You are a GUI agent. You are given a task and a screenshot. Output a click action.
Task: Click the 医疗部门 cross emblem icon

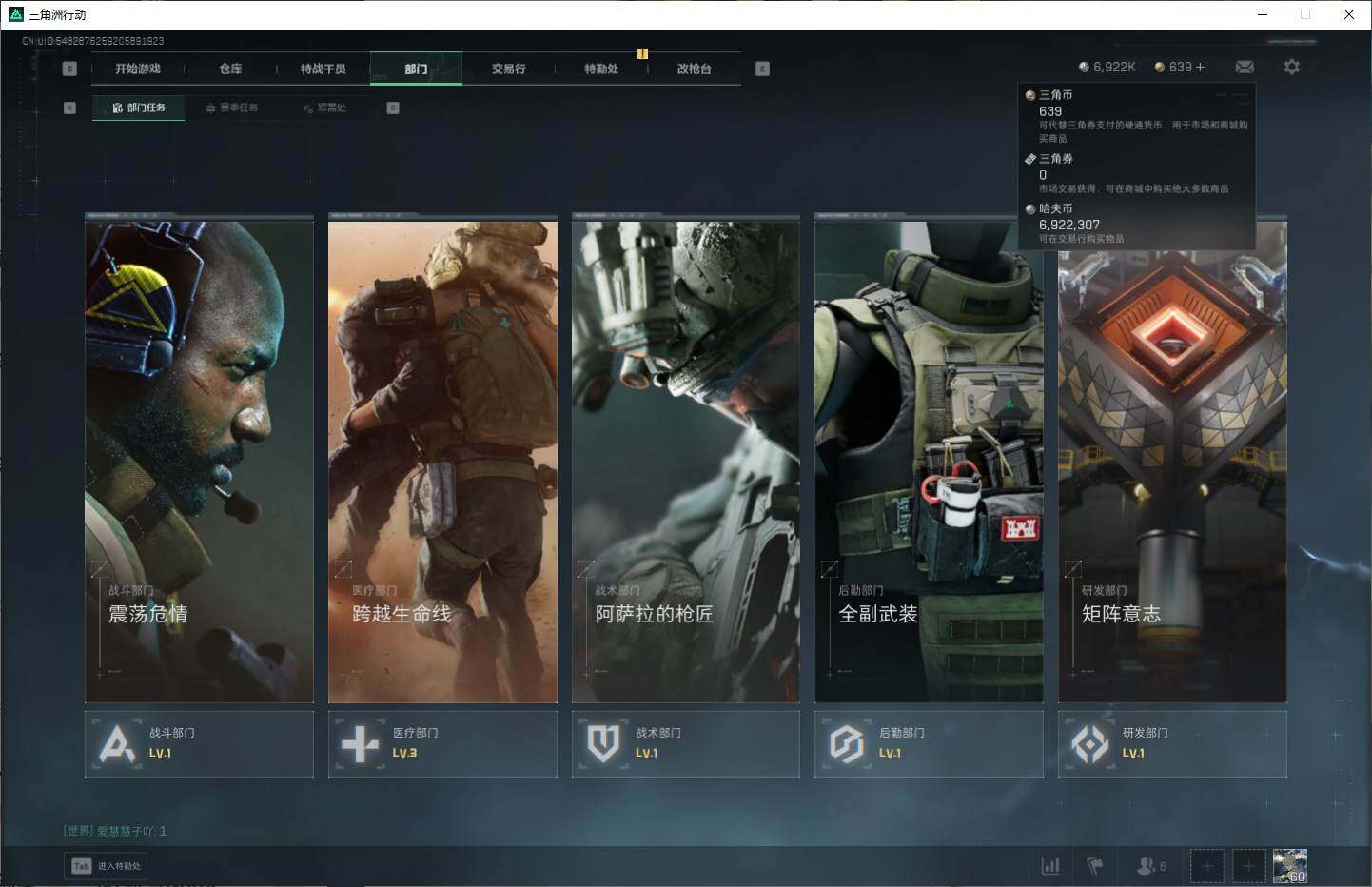click(360, 743)
